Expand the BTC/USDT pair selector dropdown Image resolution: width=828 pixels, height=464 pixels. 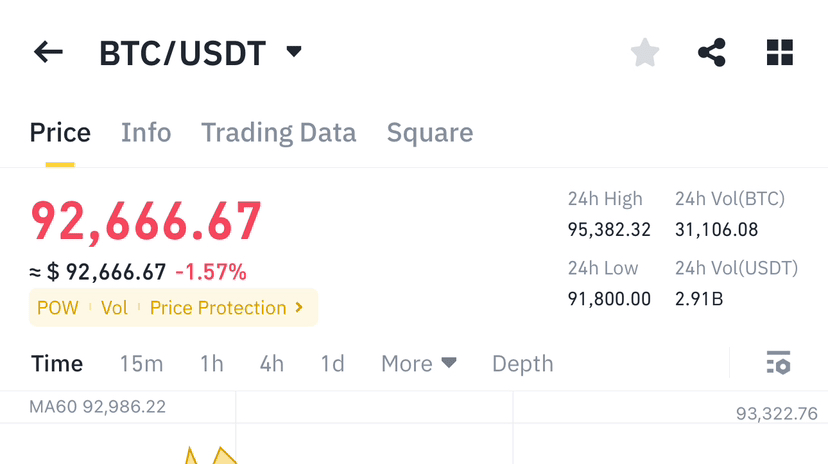tap(294, 52)
